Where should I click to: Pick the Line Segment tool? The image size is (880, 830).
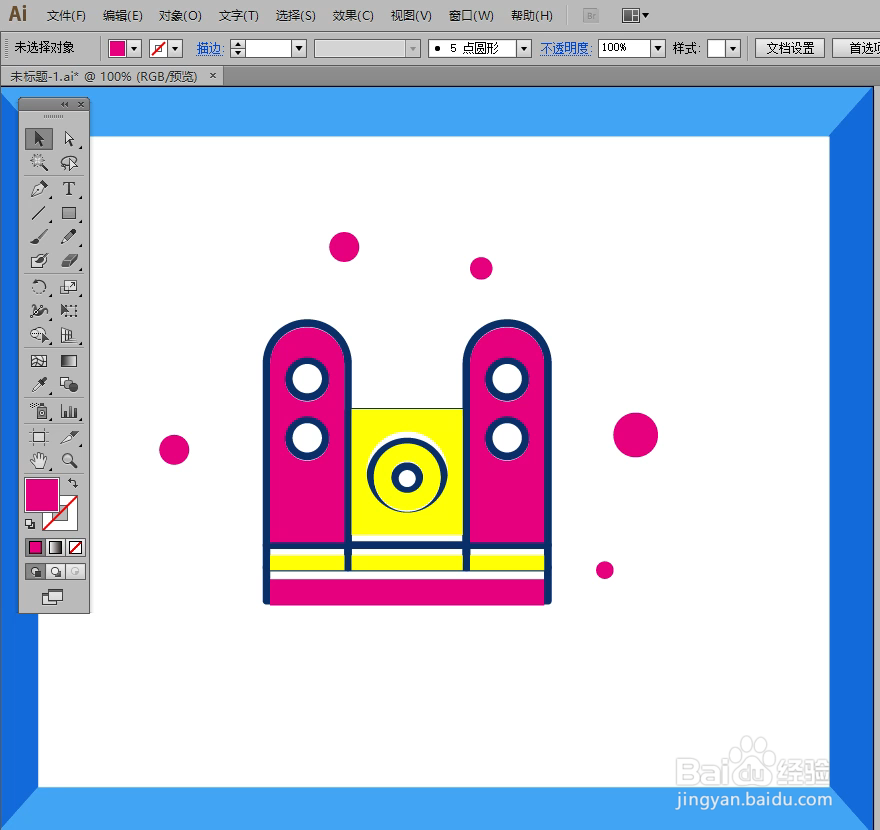39,213
